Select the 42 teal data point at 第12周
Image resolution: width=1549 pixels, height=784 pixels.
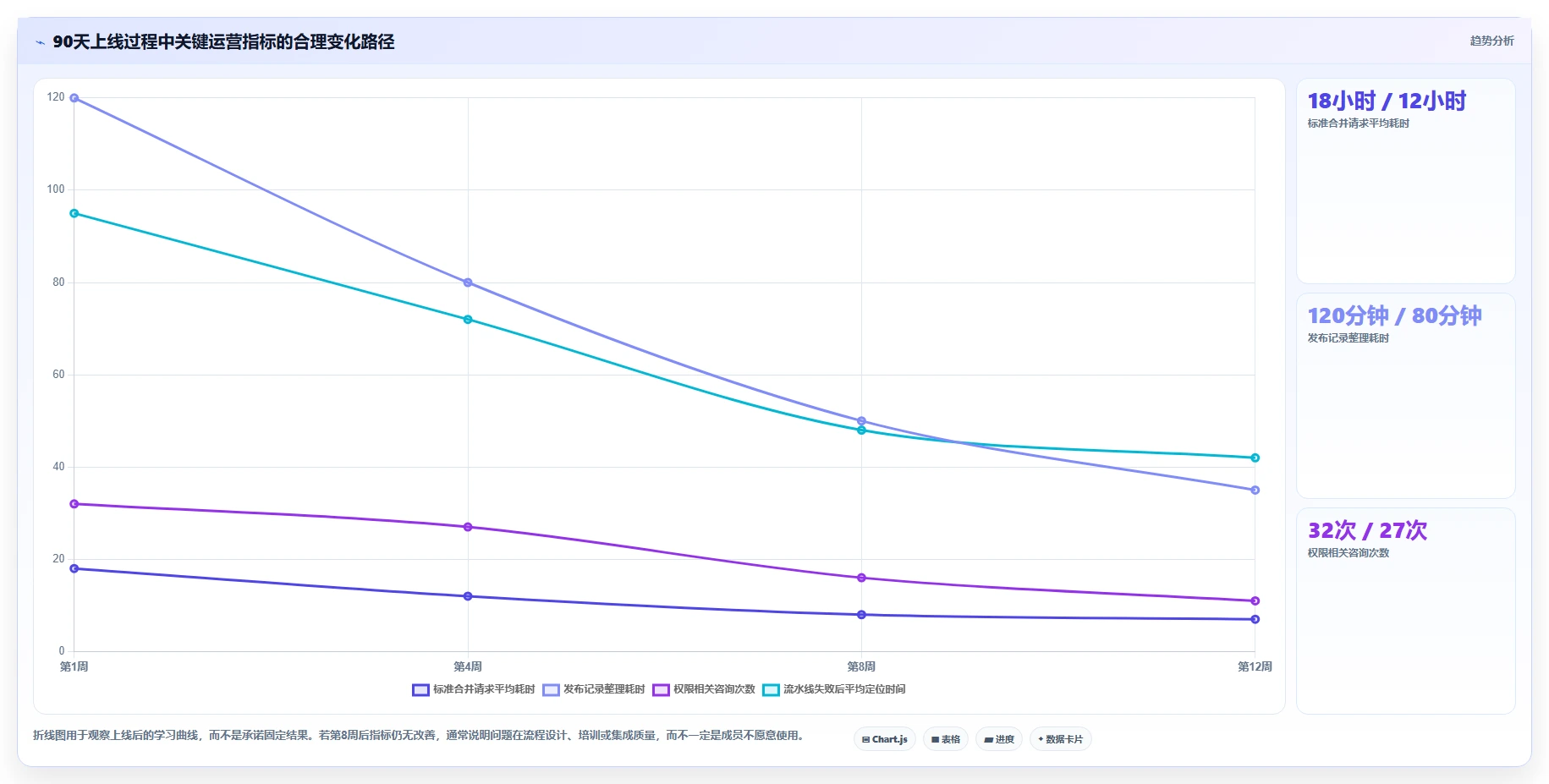click(1255, 458)
